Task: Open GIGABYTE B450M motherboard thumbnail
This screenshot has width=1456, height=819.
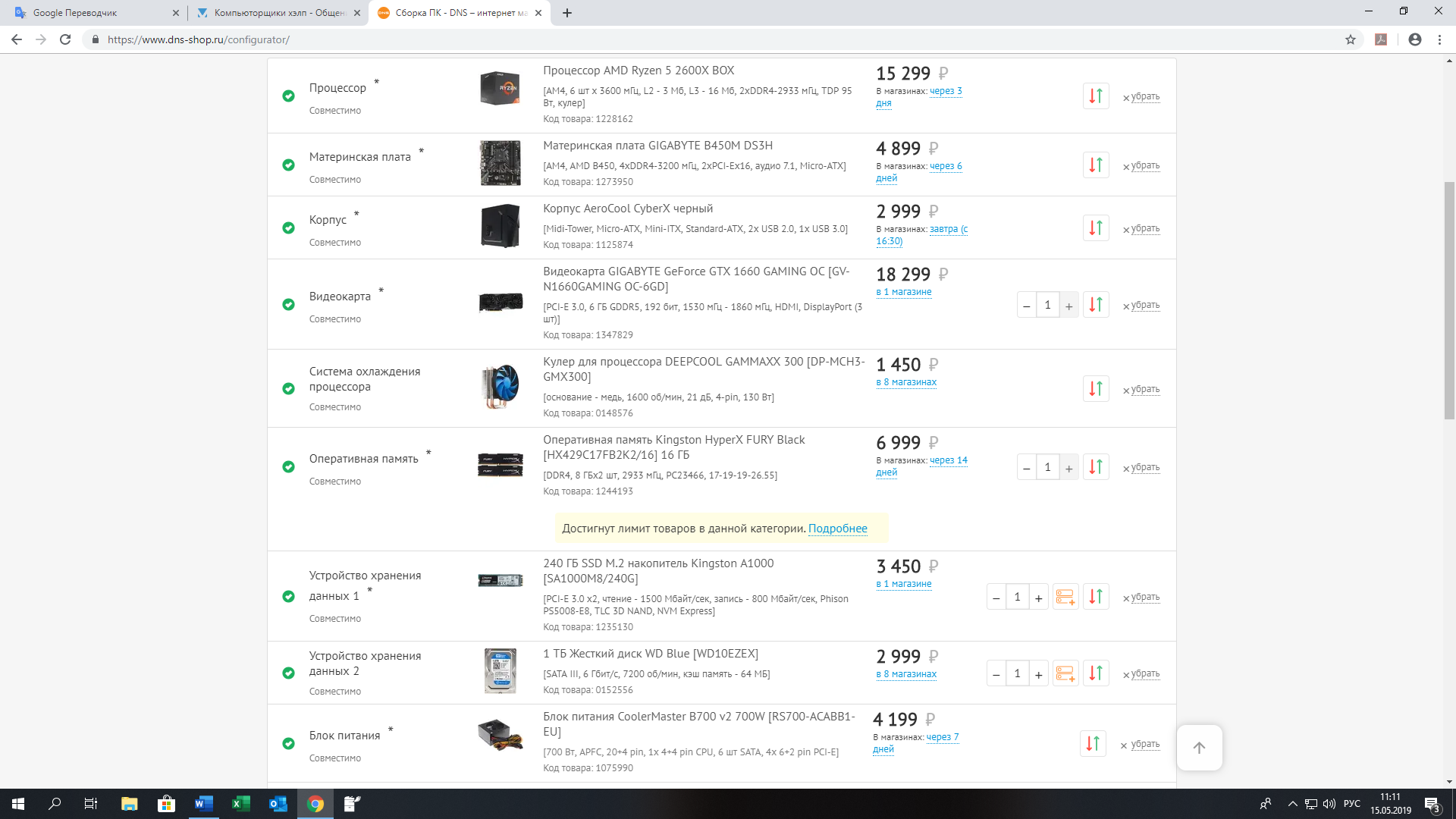Action: tap(500, 162)
